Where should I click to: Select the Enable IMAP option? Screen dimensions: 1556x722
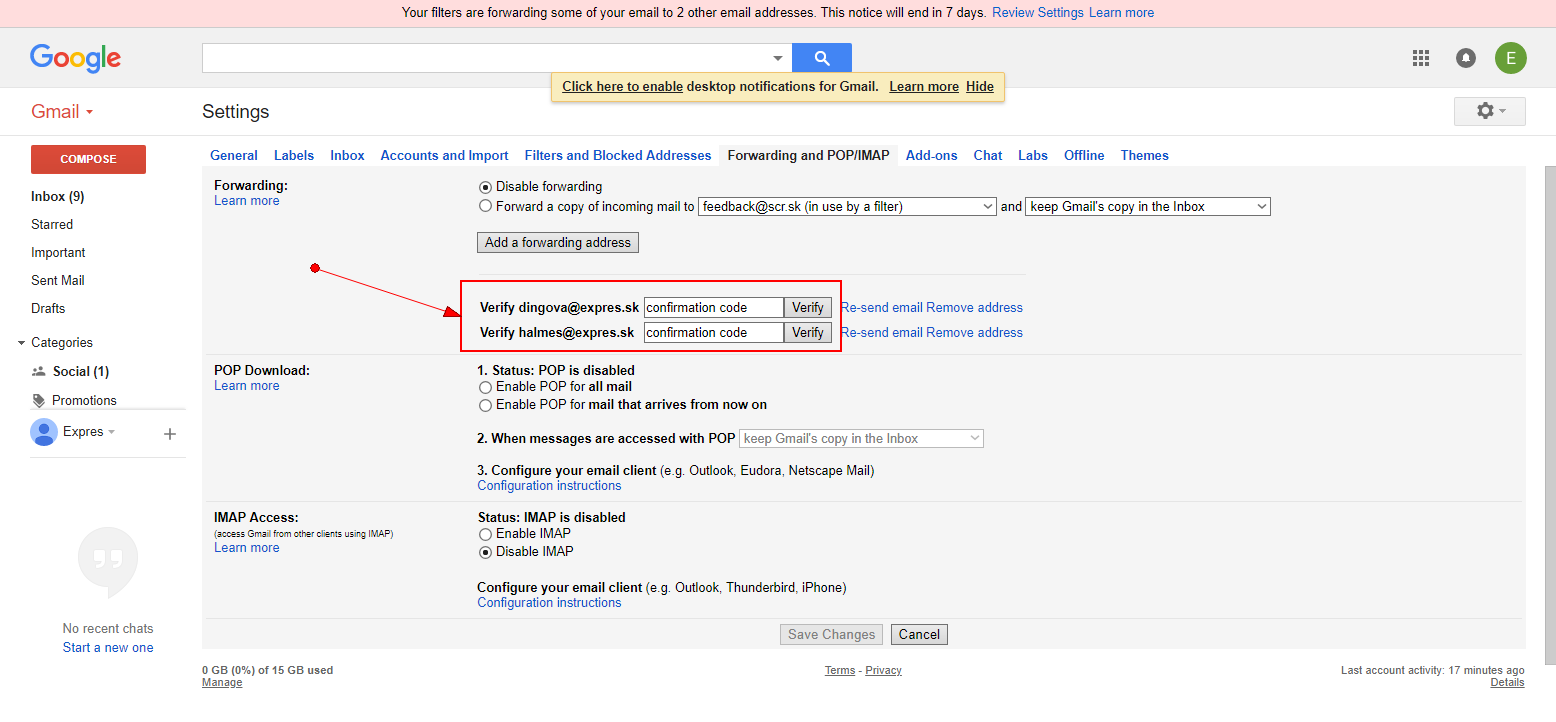(486, 534)
